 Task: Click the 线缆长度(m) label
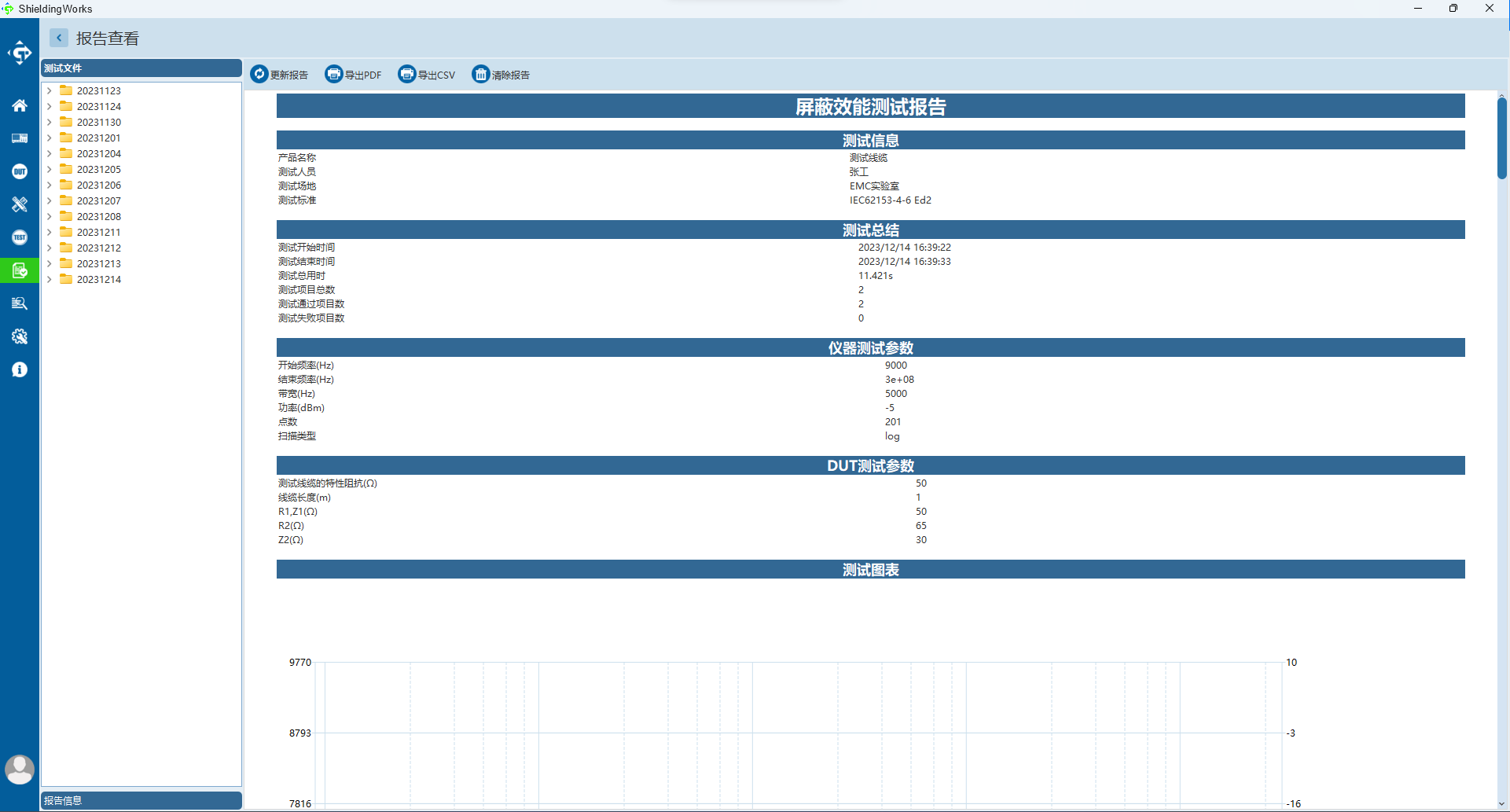[x=304, y=498]
